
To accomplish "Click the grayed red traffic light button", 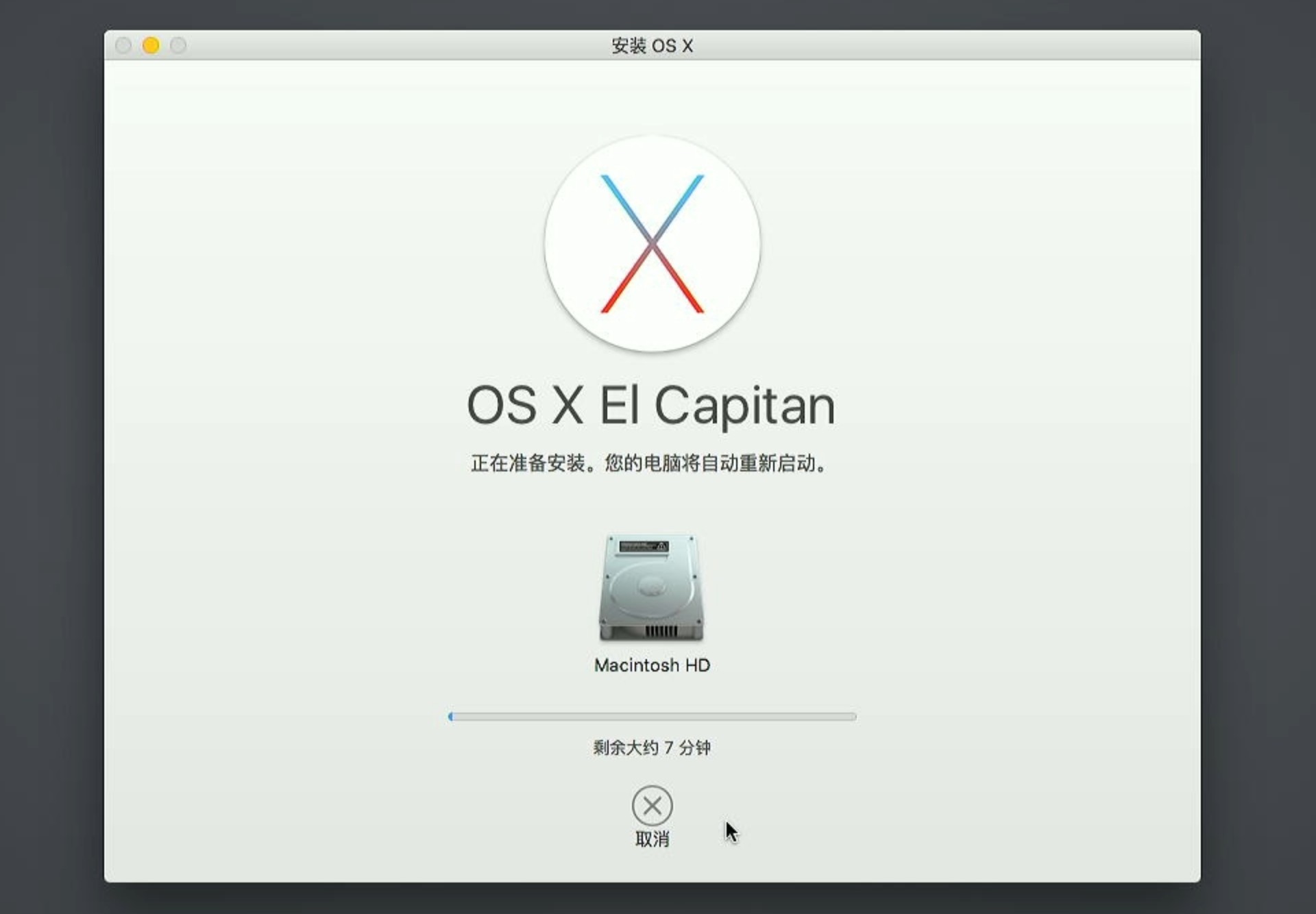I will 124,45.
